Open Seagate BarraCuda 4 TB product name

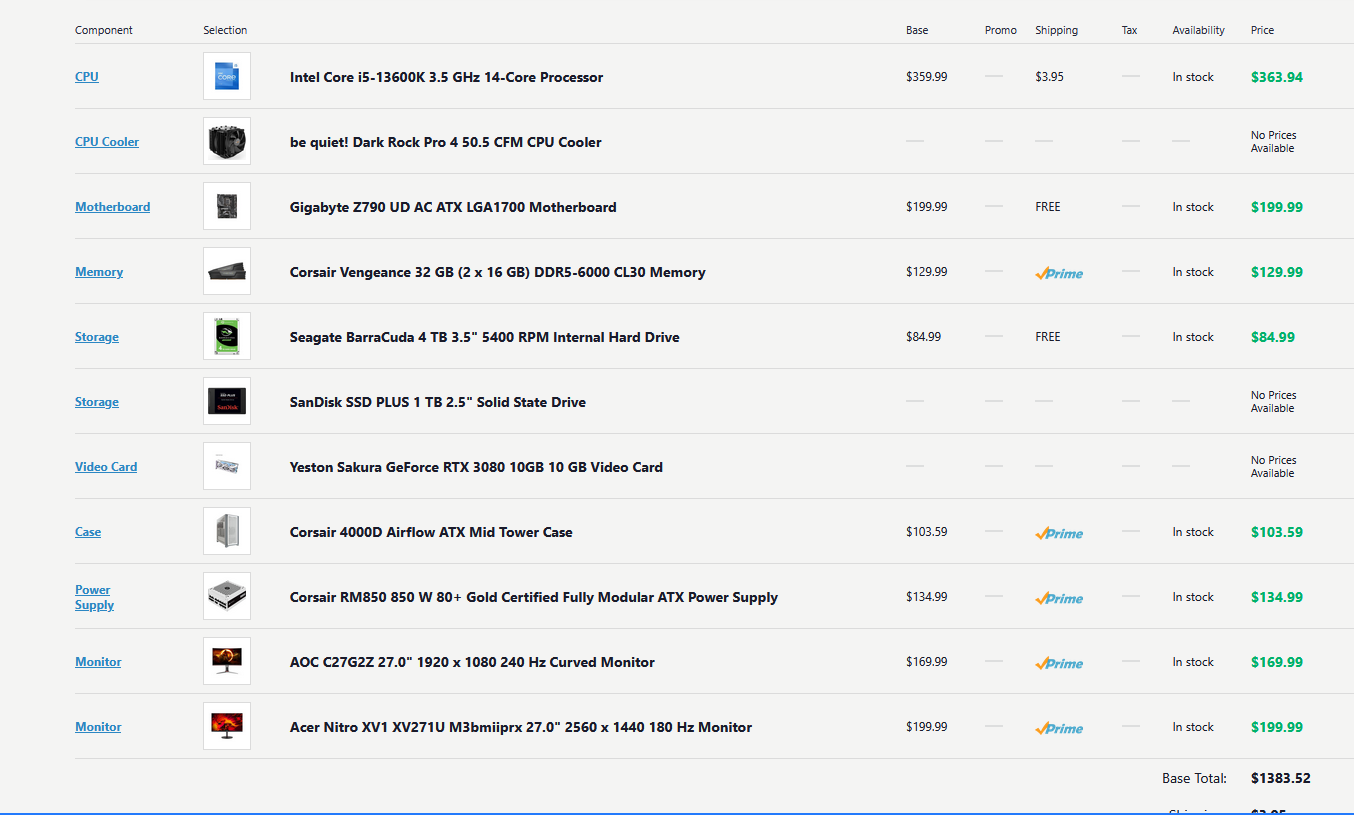[x=485, y=337]
